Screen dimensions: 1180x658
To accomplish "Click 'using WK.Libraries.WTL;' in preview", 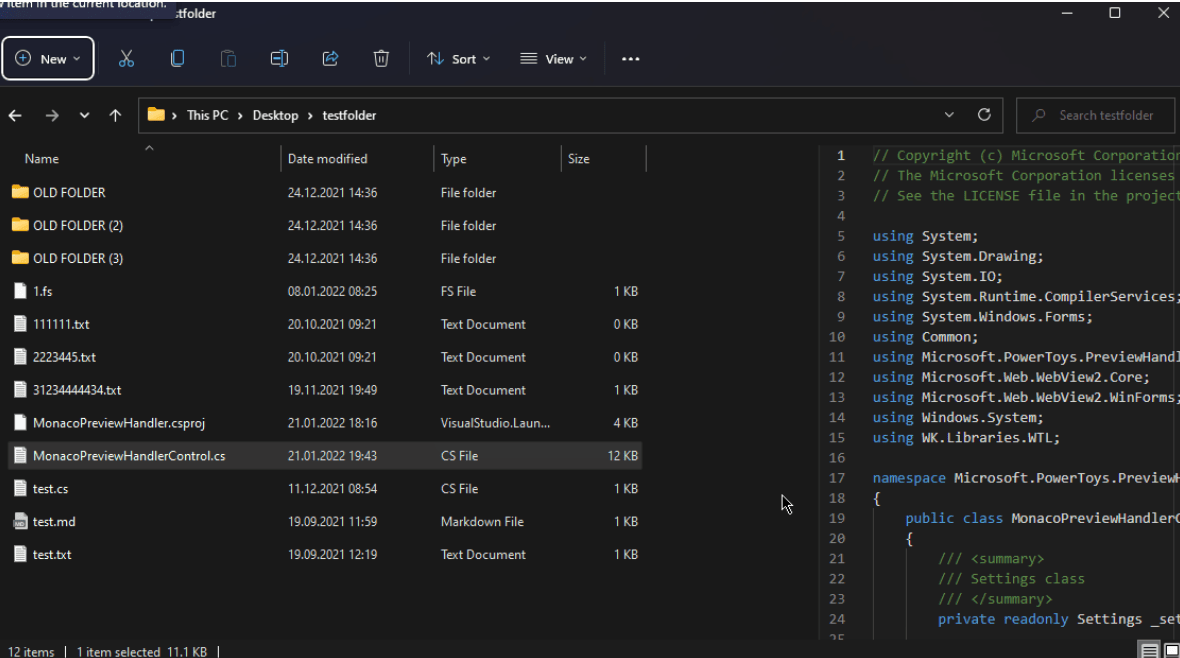I will click(x=966, y=437).
